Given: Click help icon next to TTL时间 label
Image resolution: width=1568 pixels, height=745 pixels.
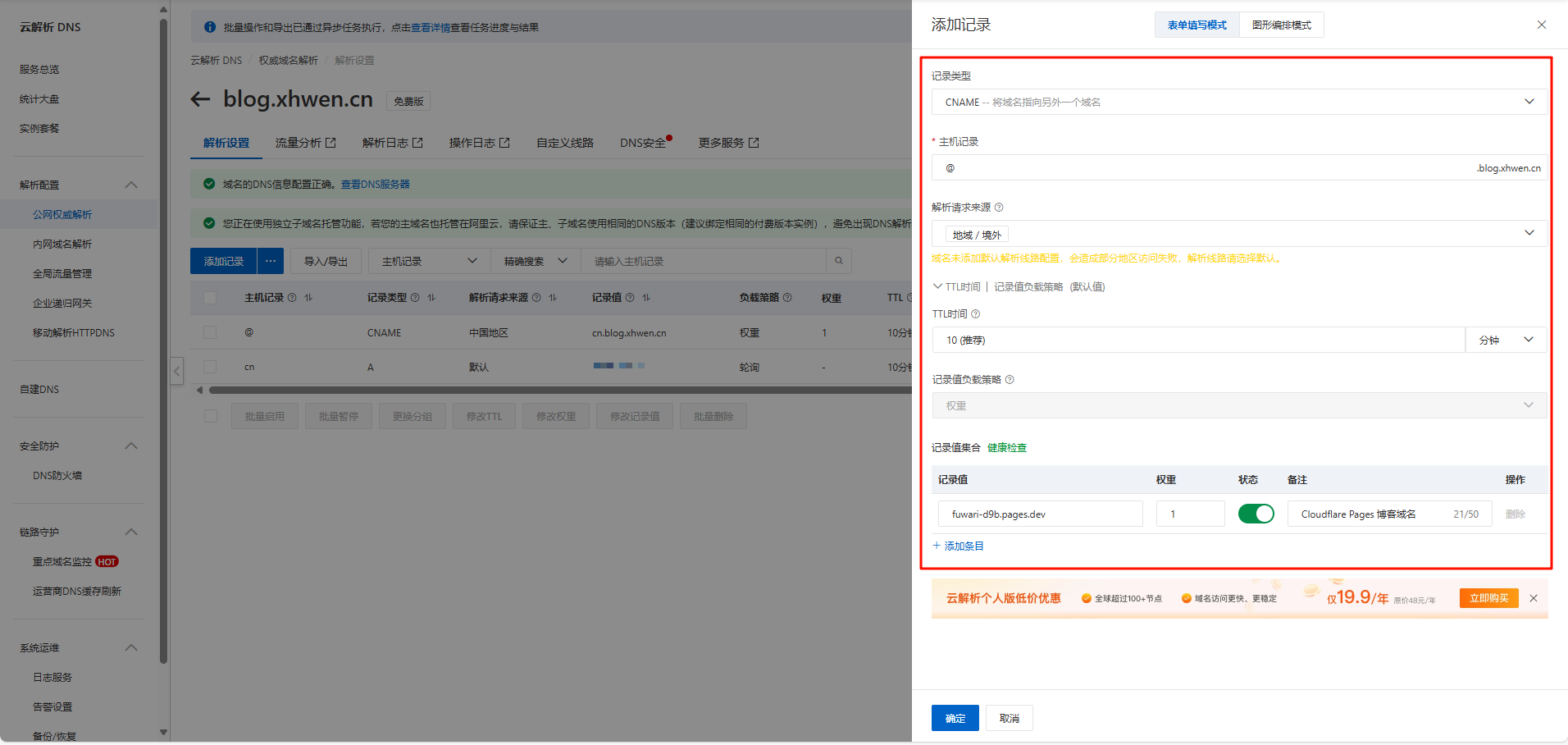Looking at the screenshot, I should point(975,314).
